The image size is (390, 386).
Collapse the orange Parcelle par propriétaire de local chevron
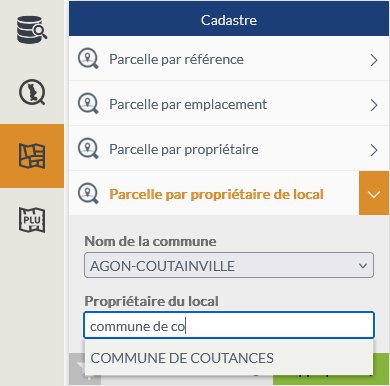click(374, 193)
